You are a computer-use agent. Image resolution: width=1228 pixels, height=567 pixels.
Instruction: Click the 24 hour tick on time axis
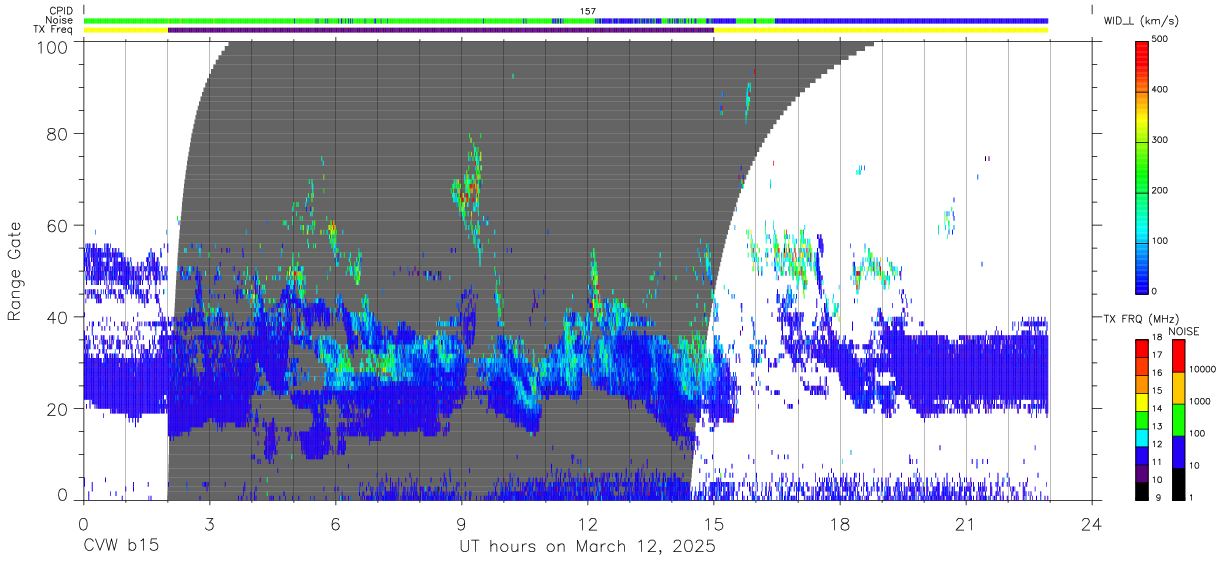point(1091,524)
